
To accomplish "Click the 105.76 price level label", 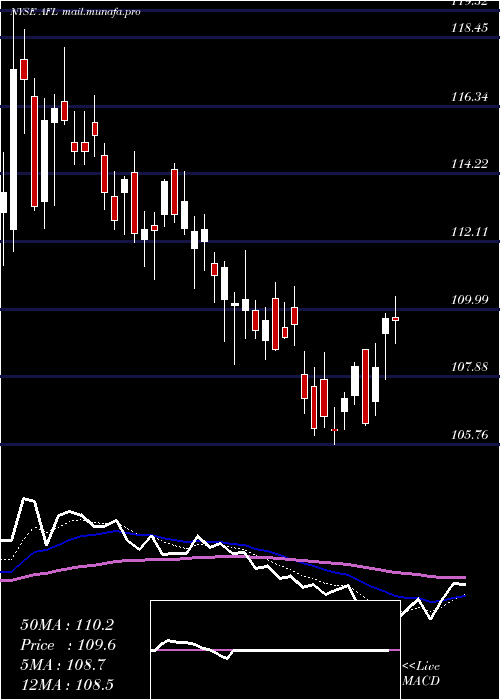I will (x=469, y=434).
